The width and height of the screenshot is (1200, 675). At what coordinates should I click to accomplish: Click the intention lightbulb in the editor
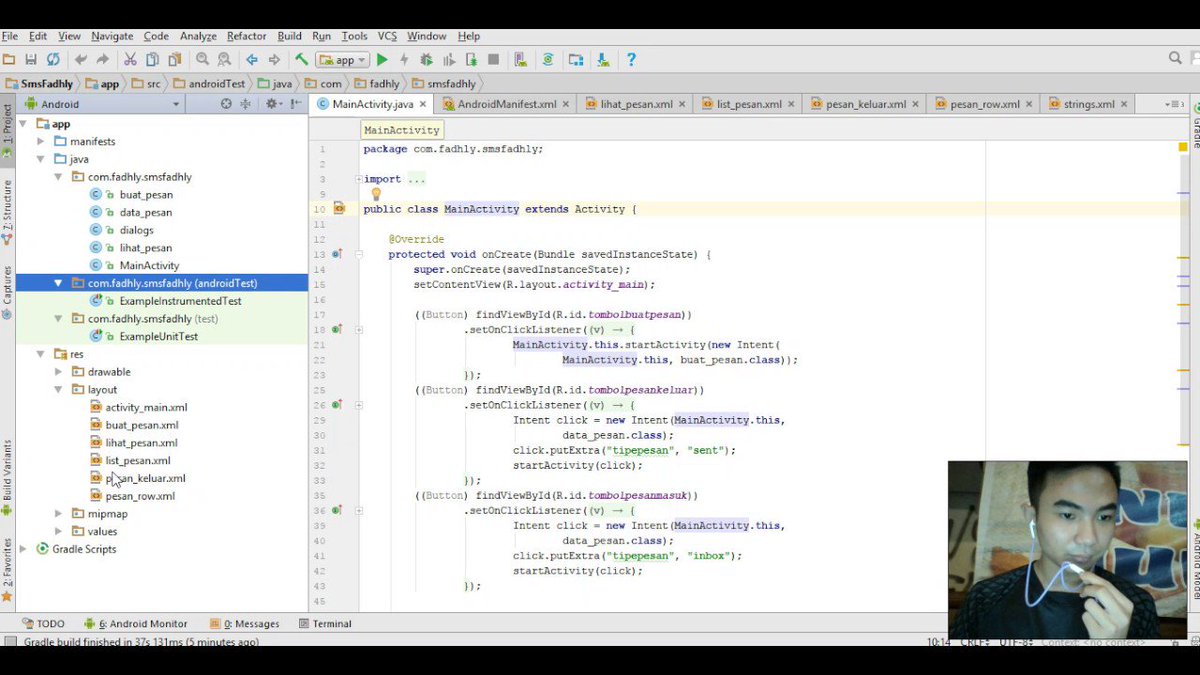tap(376, 194)
